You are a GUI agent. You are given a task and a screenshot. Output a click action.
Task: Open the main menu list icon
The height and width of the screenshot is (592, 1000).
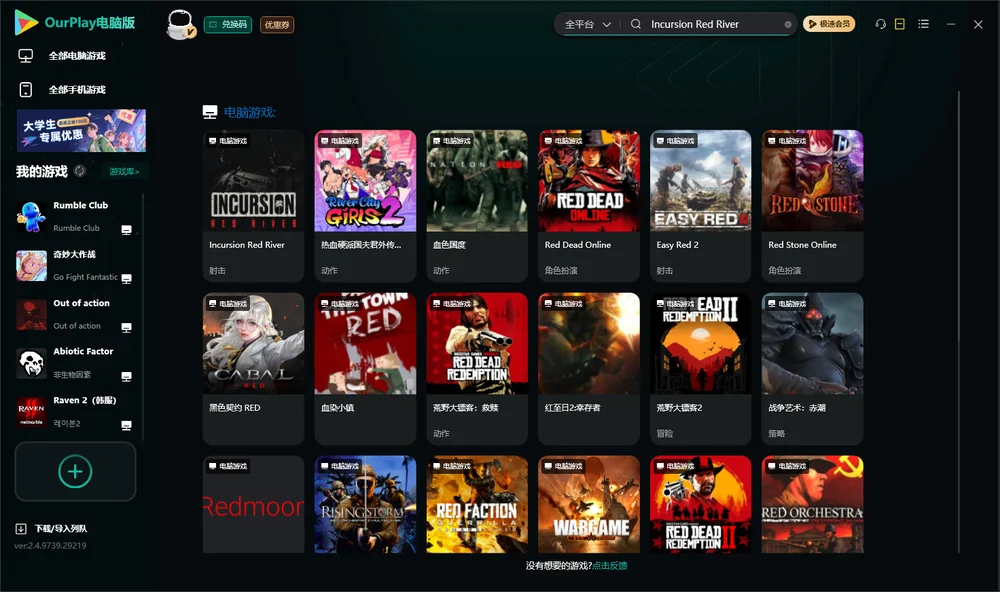tap(923, 24)
